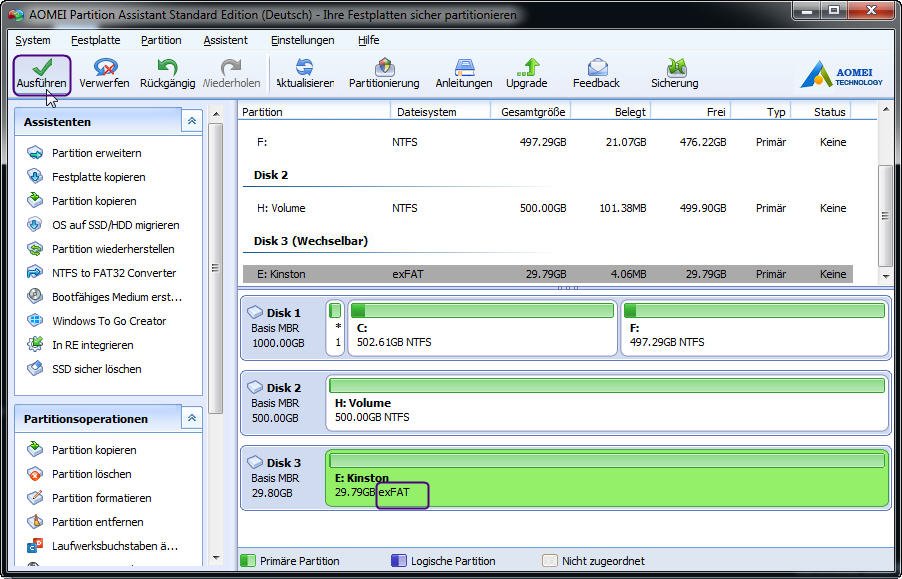Collapse the Partitionsoperationen panel

point(192,418)
